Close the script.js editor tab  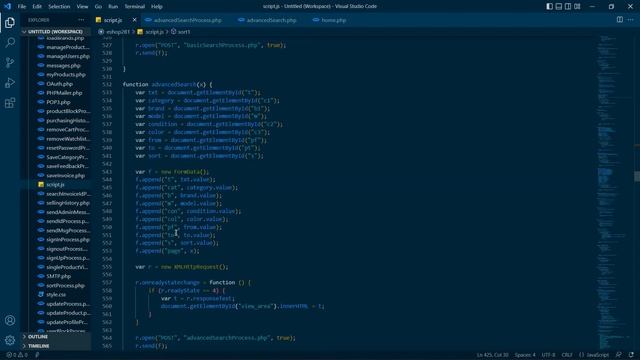(134, 20)
